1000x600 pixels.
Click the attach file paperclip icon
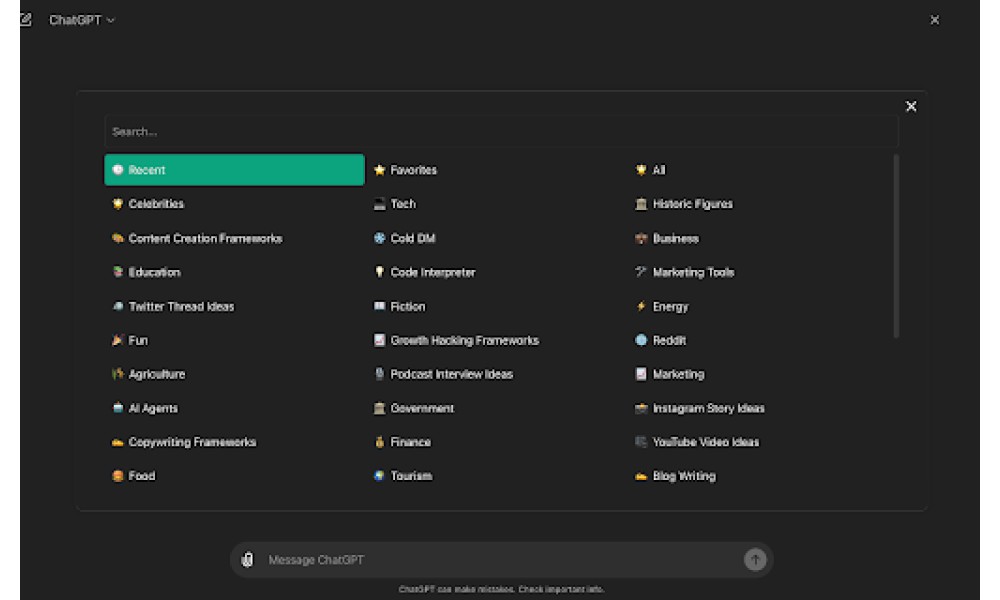point(247,560)
